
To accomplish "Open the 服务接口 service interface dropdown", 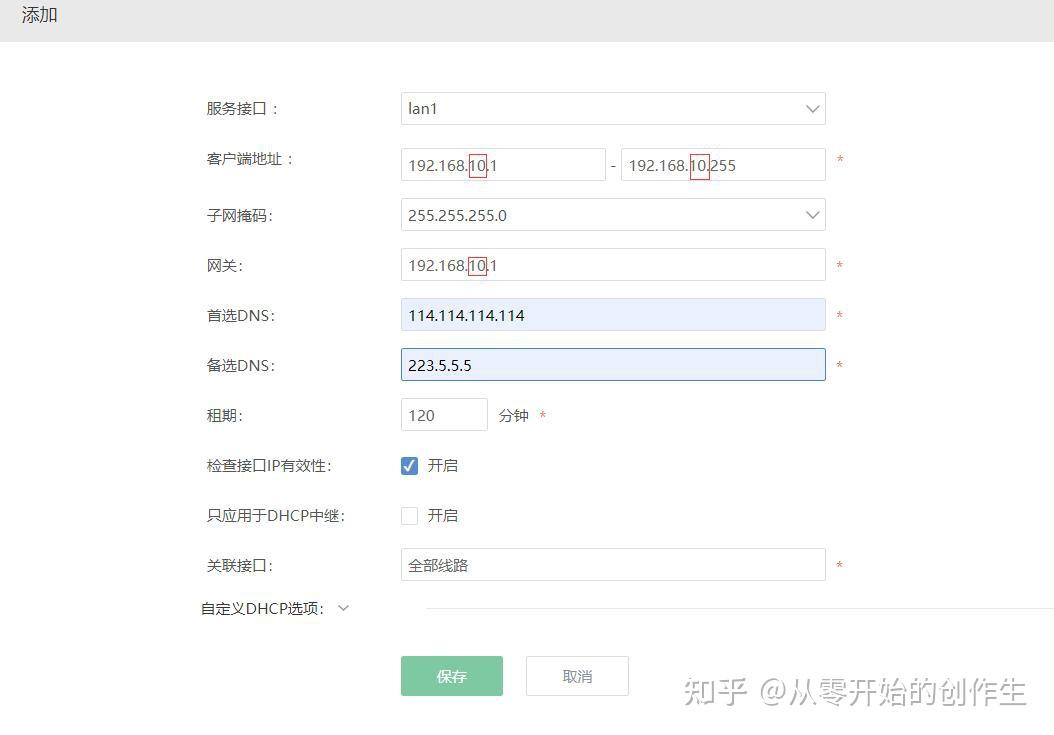I will pos(612,108).
